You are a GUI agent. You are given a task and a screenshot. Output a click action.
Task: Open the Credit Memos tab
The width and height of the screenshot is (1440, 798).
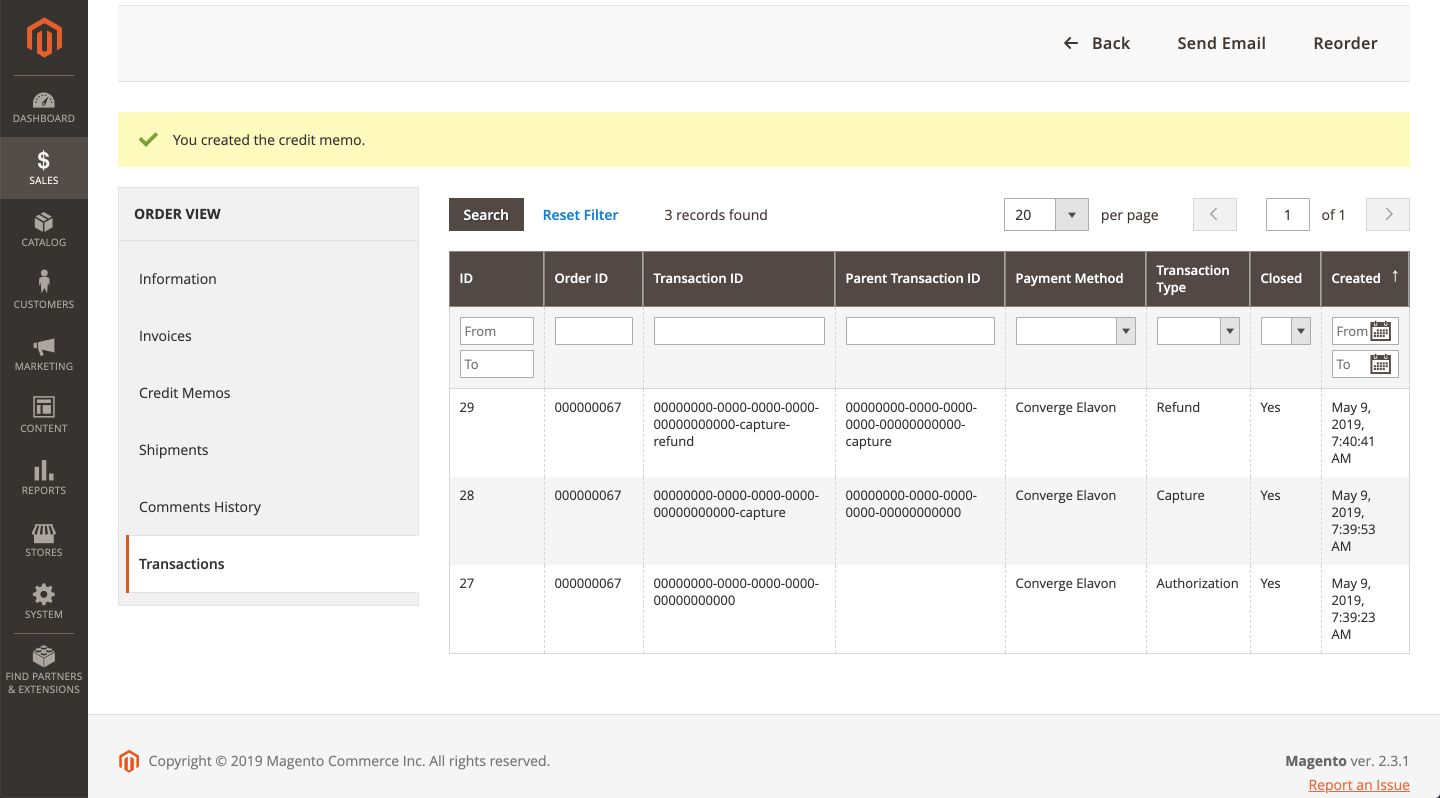(268, 393)
